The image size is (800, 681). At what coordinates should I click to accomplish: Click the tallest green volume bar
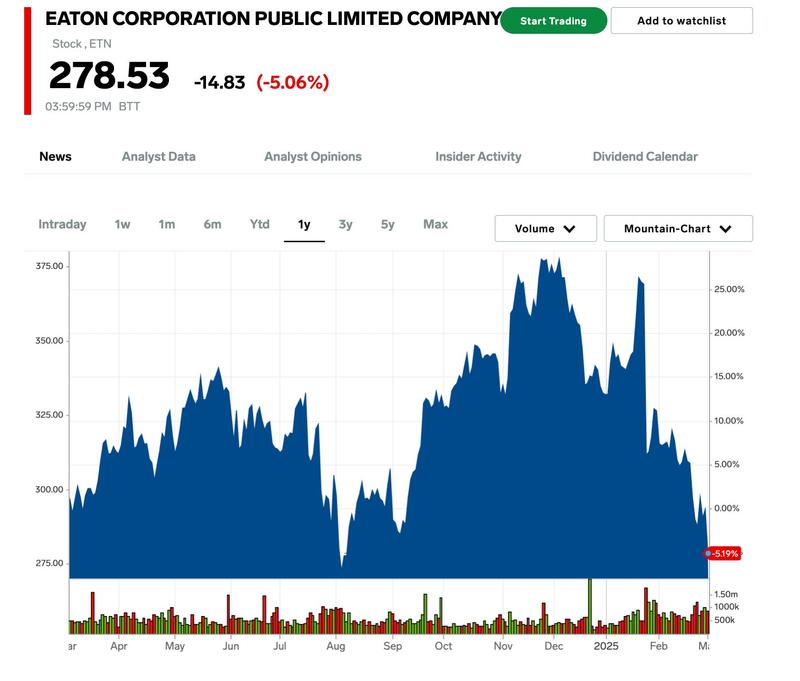point(590,605)
